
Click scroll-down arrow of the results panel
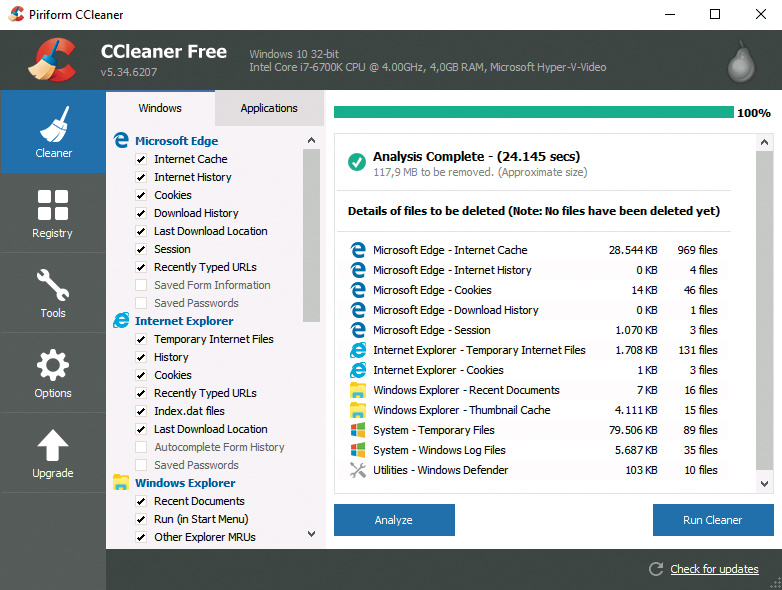[764, 483]
